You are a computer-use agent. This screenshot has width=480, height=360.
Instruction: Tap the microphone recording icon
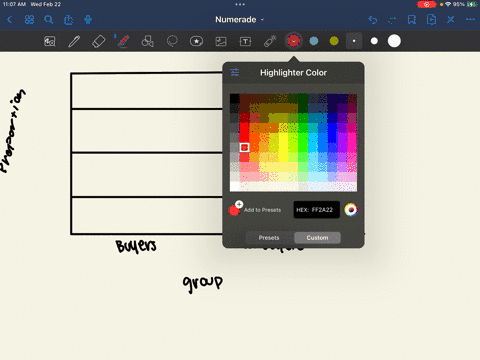[x=88, y=20]
